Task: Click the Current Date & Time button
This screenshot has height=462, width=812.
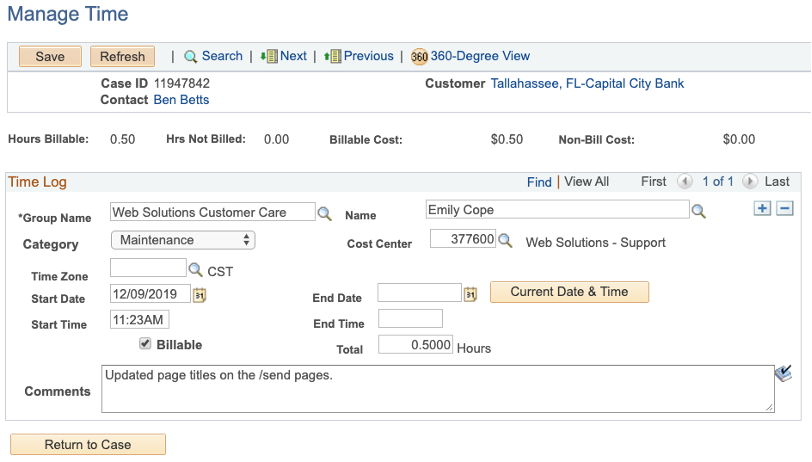Action: point(569,292)
